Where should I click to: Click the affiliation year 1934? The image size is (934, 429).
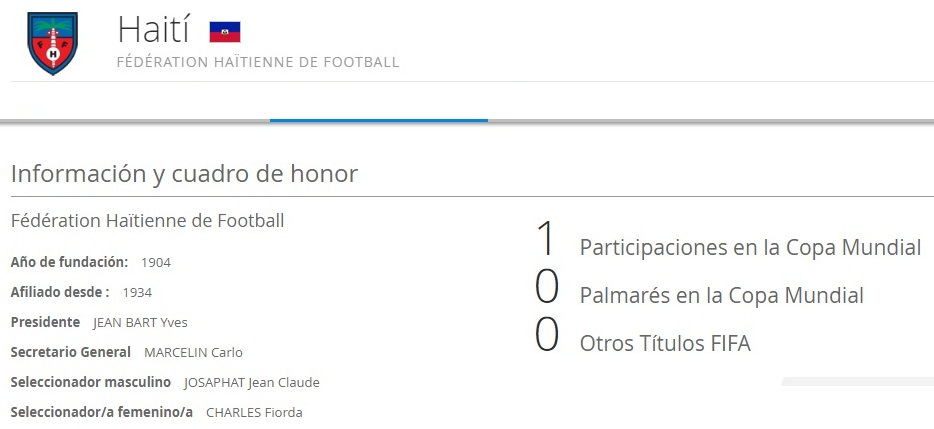pyautogui.click(x=137, y=293)
